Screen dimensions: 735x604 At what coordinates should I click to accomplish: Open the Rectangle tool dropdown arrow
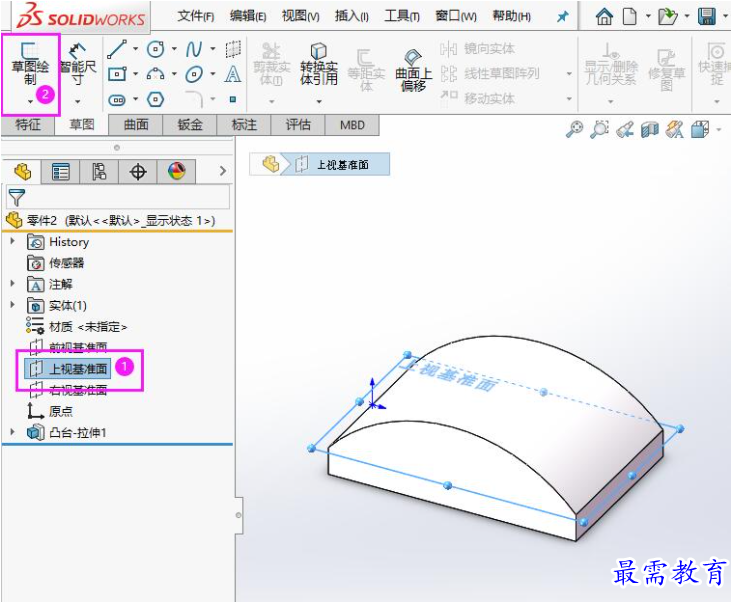click(x=135, y=74)
